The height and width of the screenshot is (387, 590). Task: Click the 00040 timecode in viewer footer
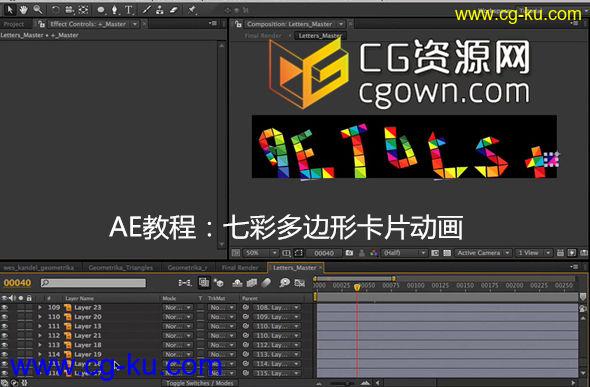pyautogui.click(x=324, y=253)
